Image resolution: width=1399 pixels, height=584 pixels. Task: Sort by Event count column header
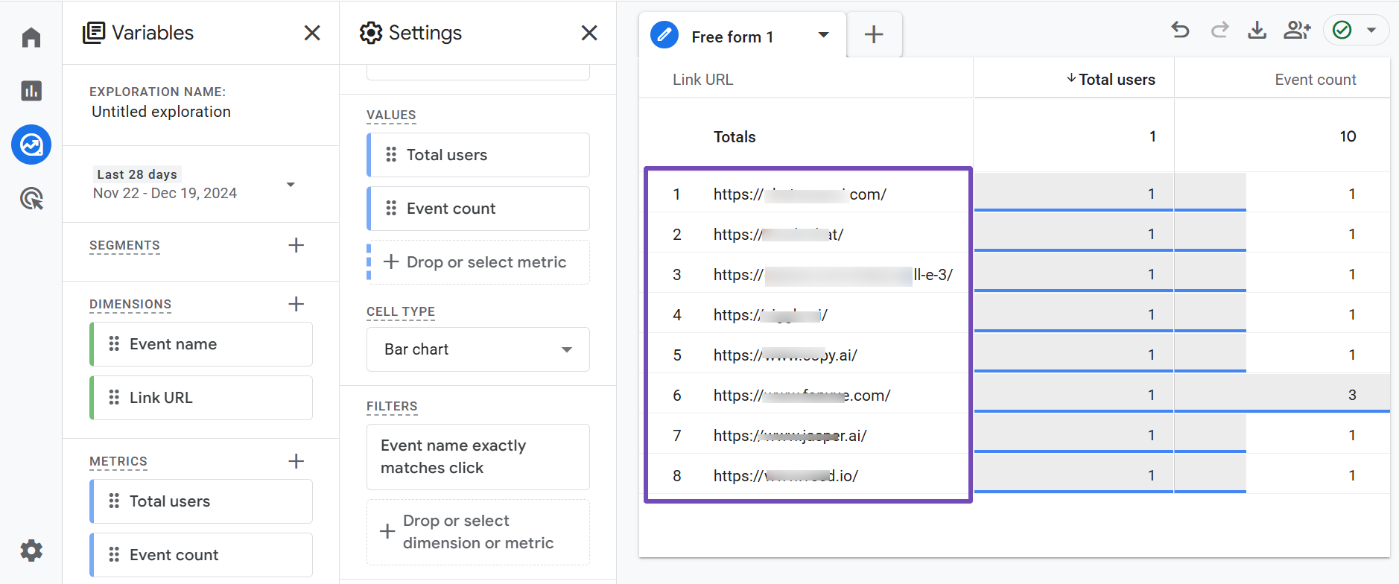click(x=1315, y=80)
